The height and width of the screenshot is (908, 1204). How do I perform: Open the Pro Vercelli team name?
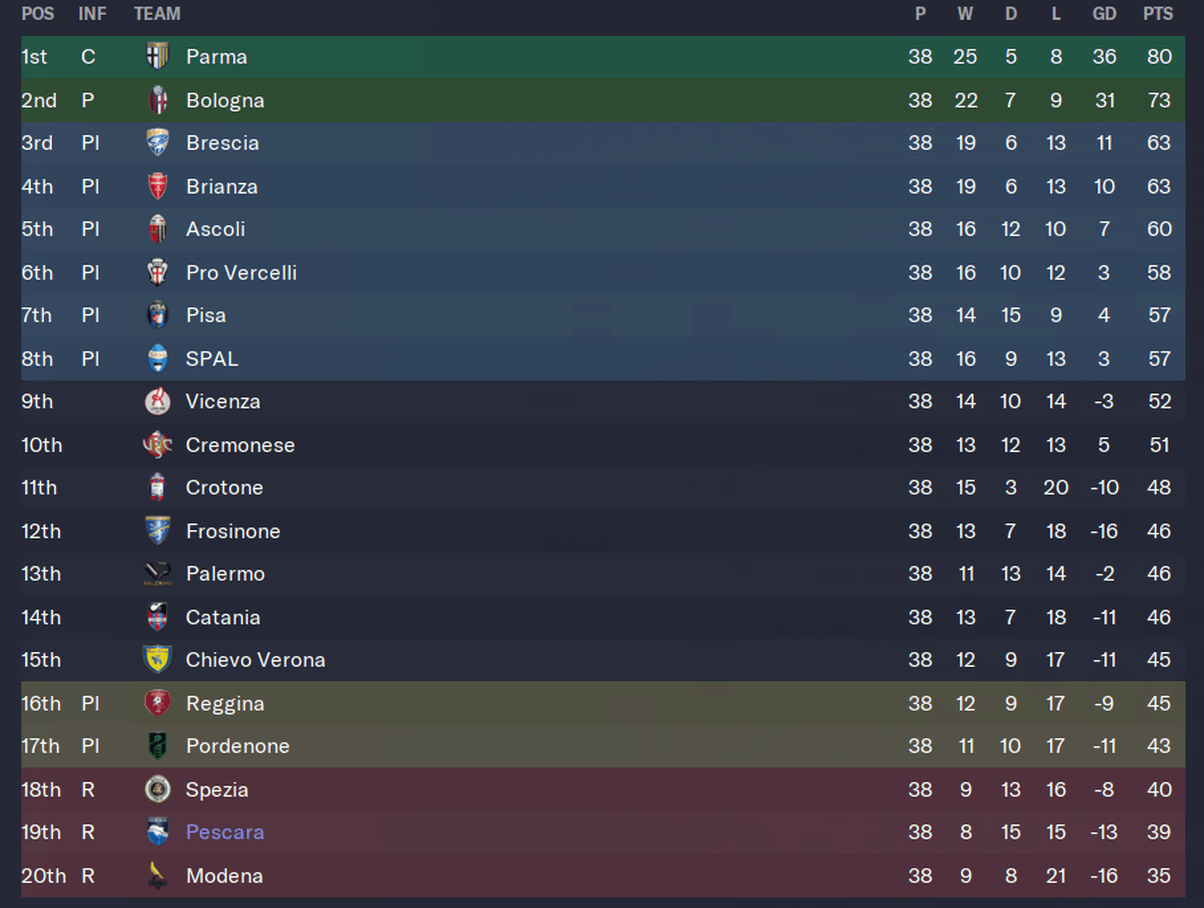[241, 272]
